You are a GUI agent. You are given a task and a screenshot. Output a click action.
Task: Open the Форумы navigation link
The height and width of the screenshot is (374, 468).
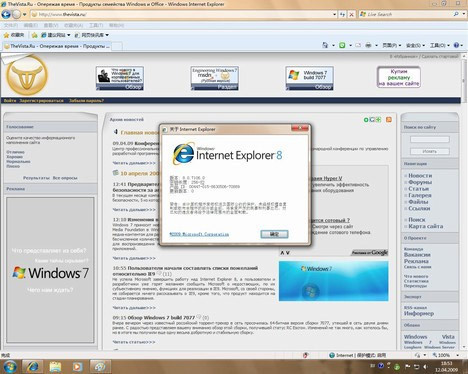[420, 182]
